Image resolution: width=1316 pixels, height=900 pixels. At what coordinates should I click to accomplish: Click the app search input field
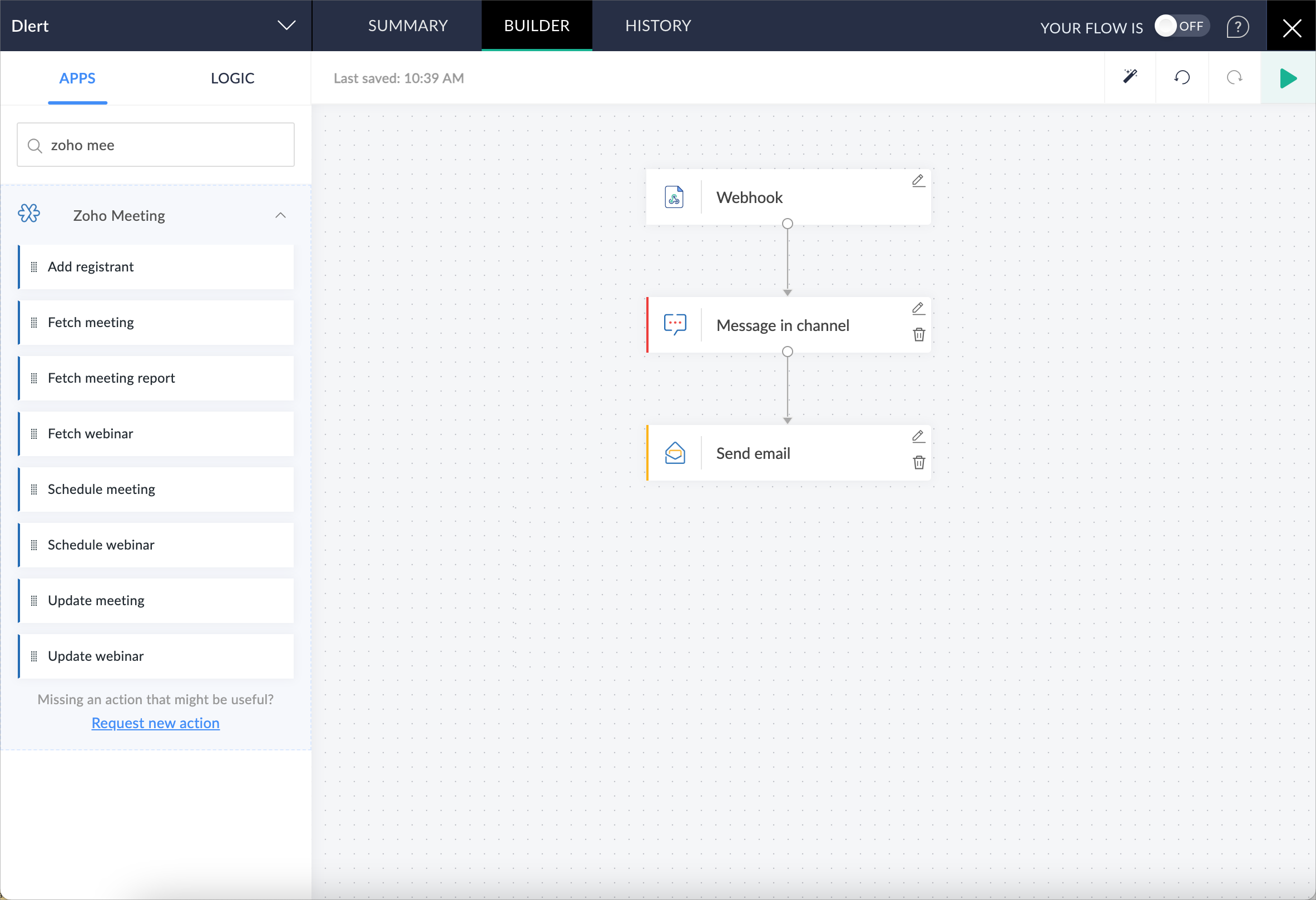(164, 145)
